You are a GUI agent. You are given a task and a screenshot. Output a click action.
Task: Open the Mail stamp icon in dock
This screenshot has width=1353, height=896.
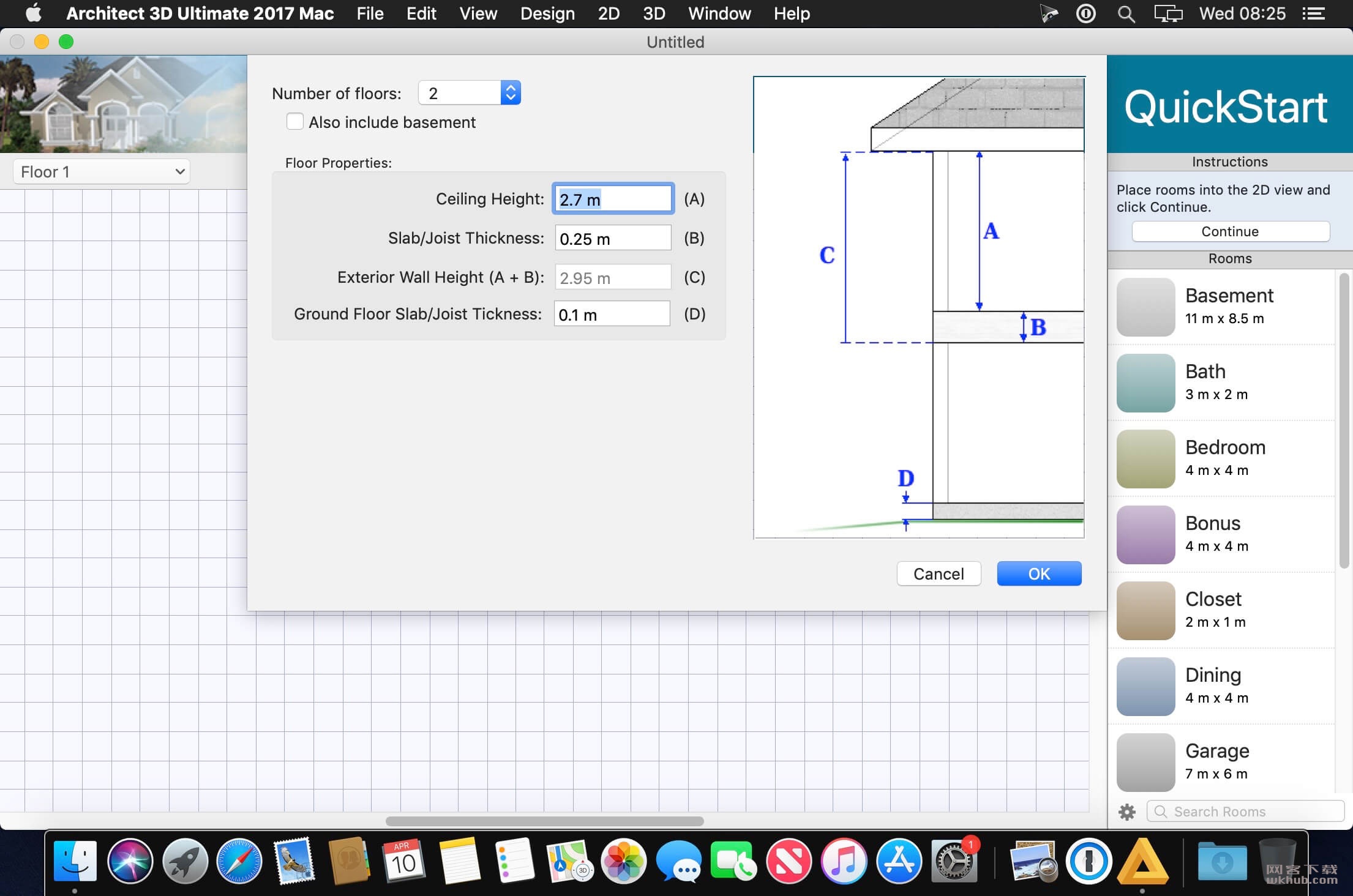[x=294, y=861]
